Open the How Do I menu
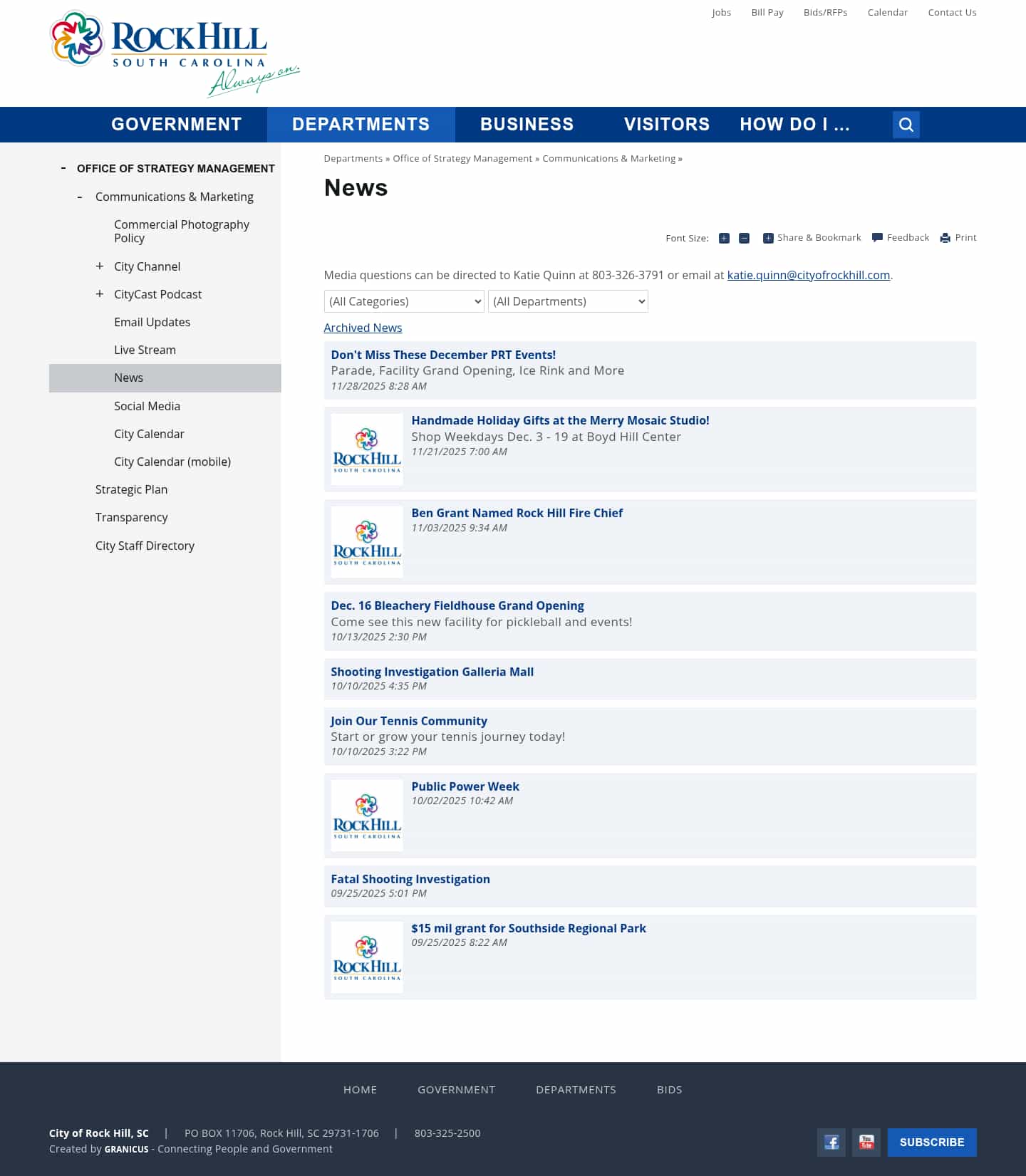This screenshot has width=1026, height=1176. point(794,125)
